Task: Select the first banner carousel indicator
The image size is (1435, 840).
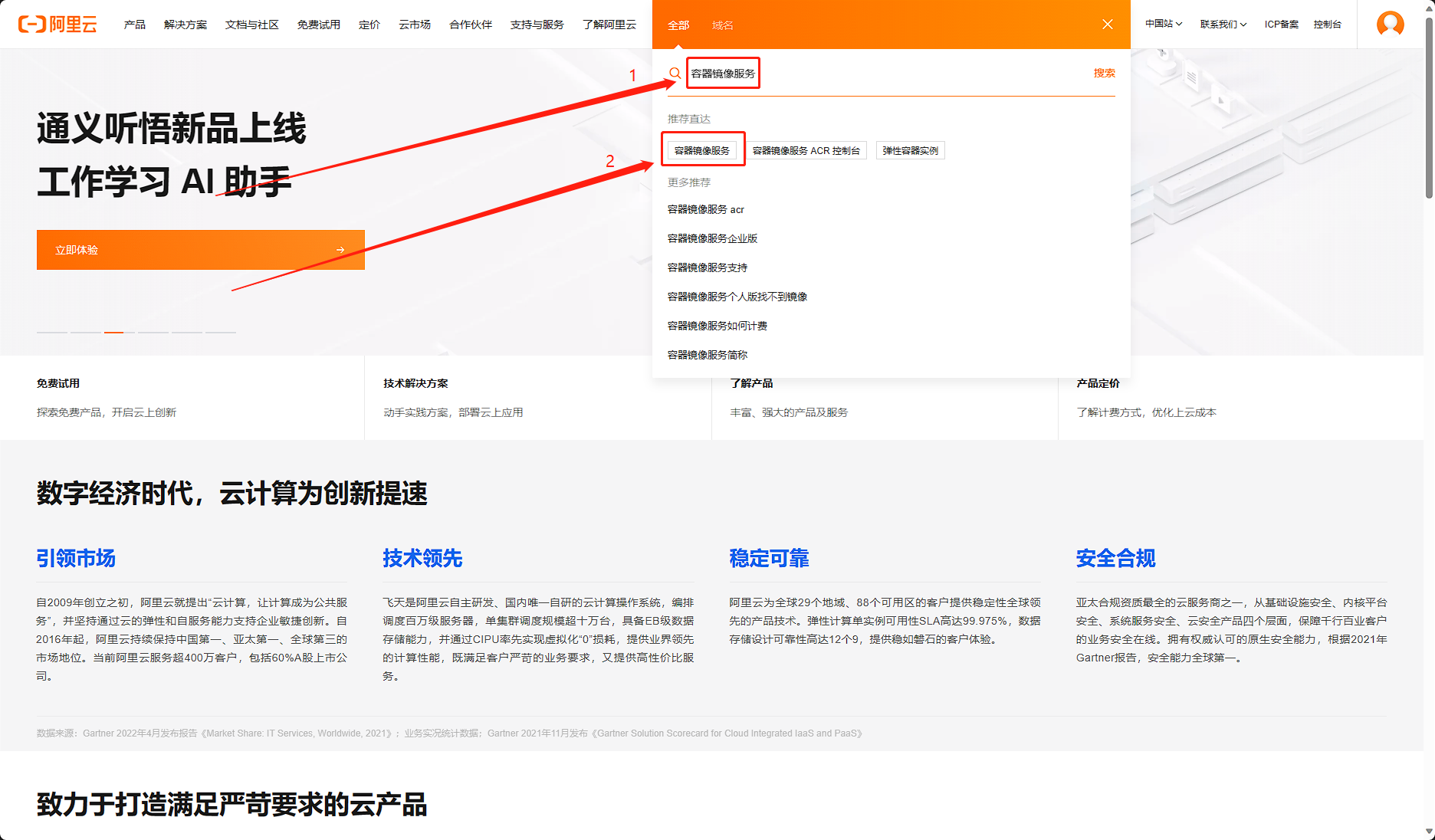Action: coord(52,332)
